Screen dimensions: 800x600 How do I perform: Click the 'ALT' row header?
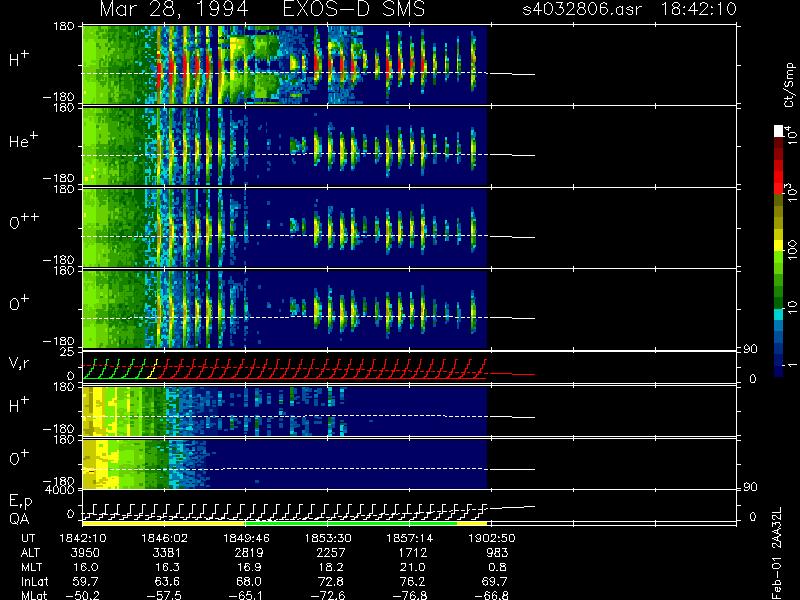[30, 553]
